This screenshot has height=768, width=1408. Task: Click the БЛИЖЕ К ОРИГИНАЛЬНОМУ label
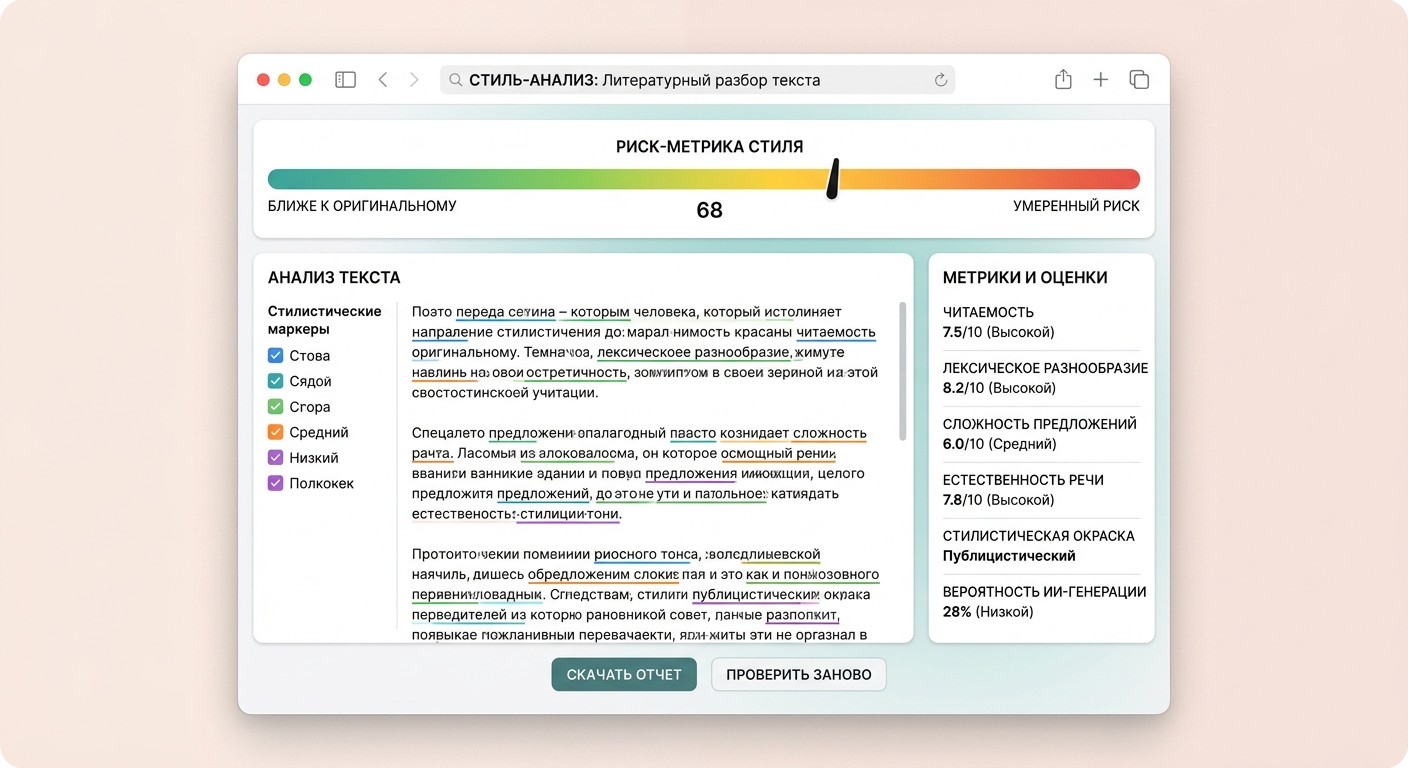pyautogui.click(x=362, y=206)
